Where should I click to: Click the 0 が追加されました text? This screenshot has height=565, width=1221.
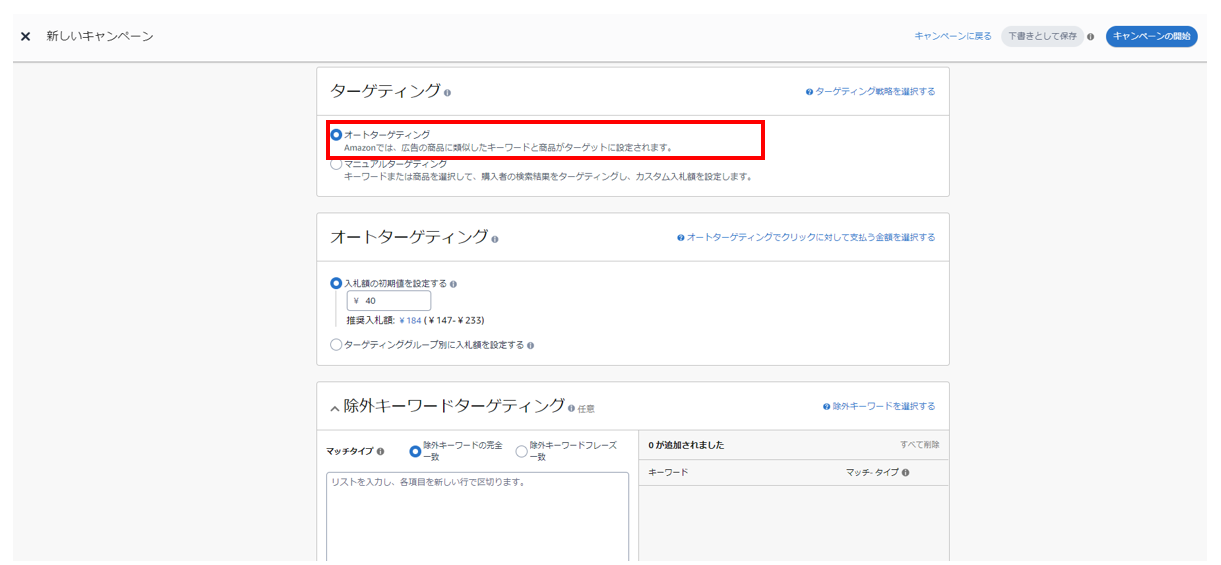tap(686, 445)
